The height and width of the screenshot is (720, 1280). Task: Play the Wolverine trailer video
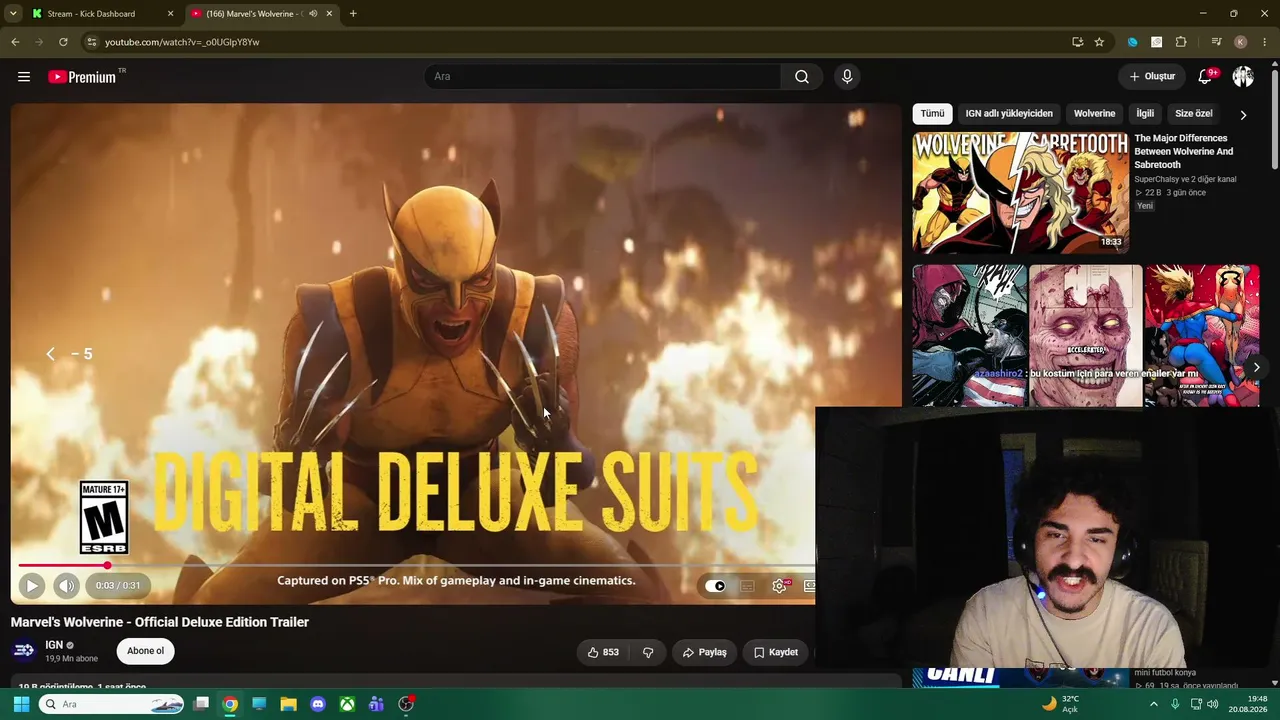(31, 586)
